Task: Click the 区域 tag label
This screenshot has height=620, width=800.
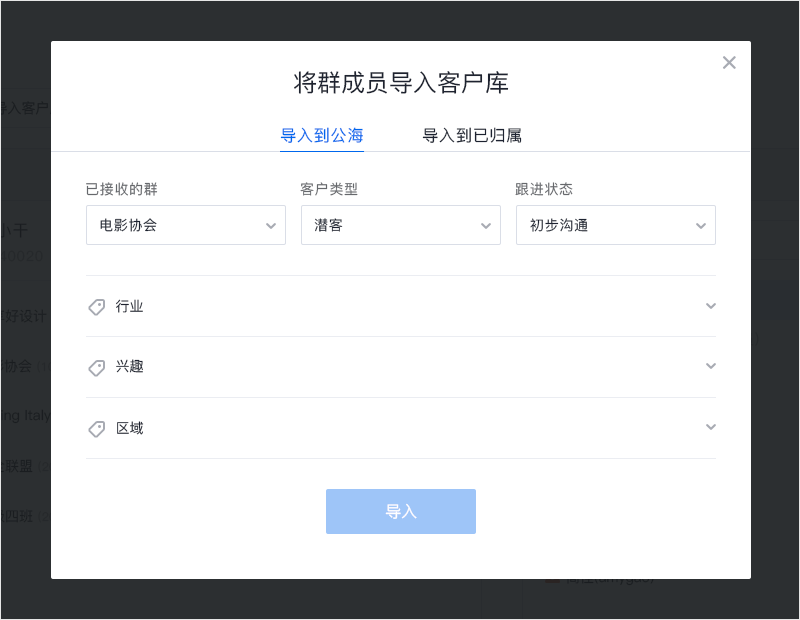Action: point(129,428)
